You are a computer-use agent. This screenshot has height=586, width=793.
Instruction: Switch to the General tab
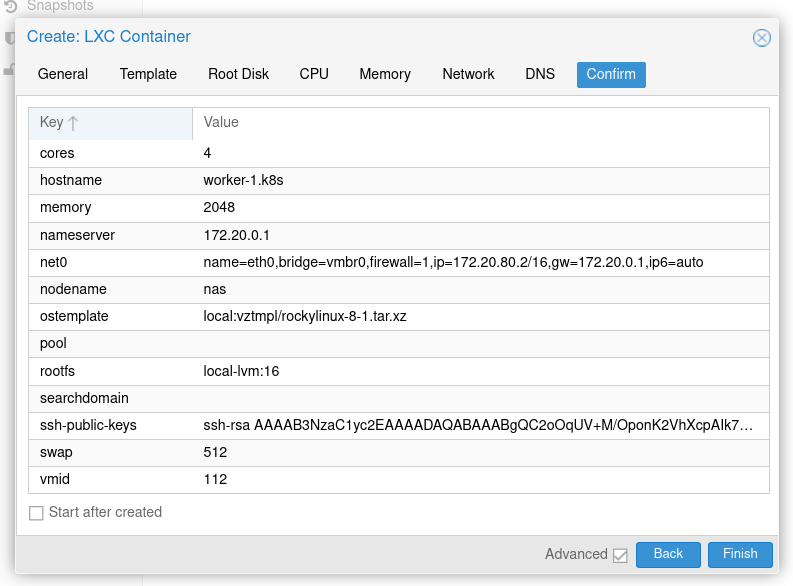tap(63, 74)
